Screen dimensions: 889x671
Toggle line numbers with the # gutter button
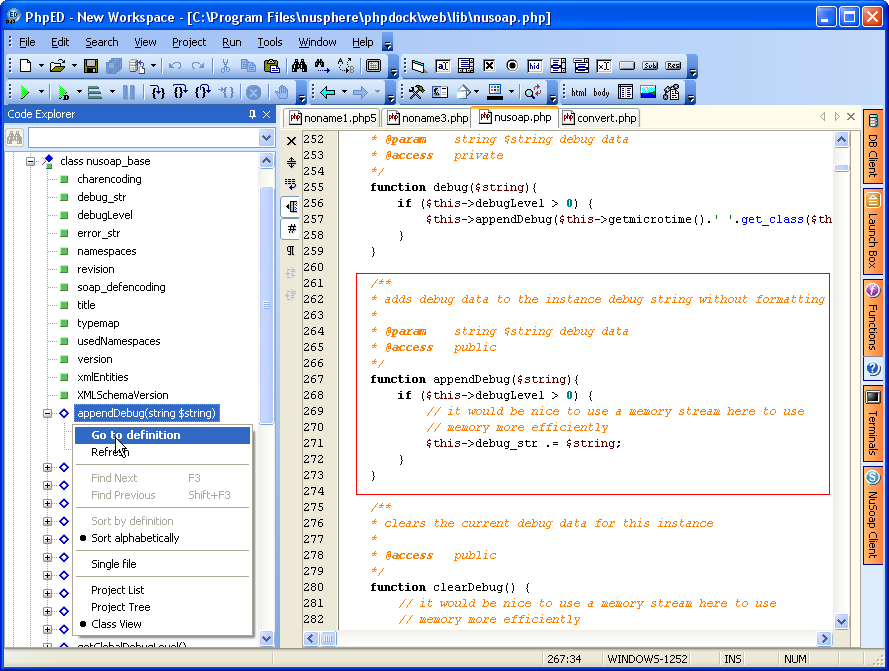tap(291, 228)
